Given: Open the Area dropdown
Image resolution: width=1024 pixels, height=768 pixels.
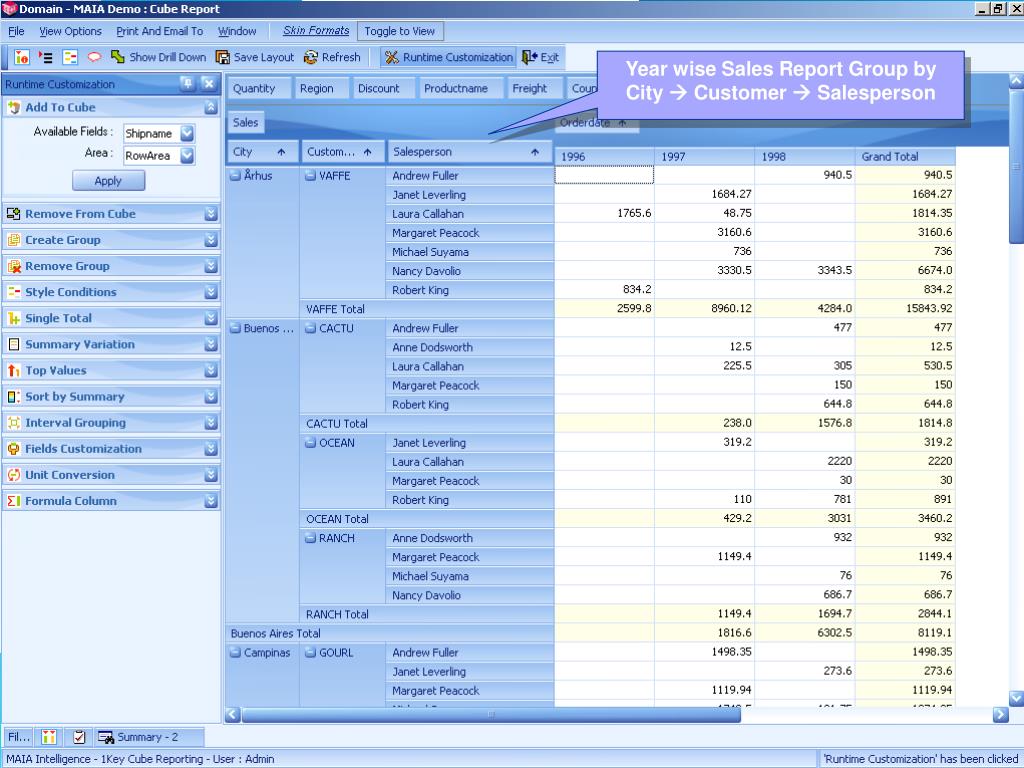Looking at the screenshot, I should click(x=187, y=155).
